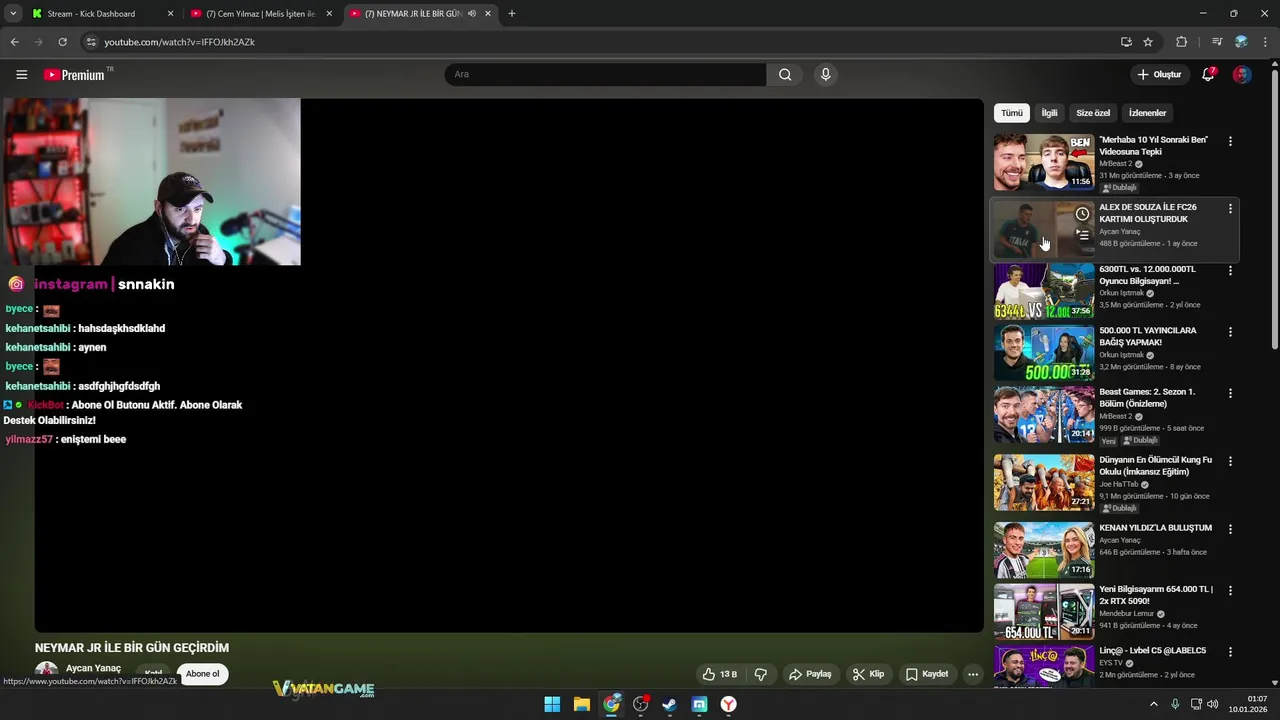Start voice search with microphone icon
The height and width of the screenshot is (720, 1280).
pos(825,74)
